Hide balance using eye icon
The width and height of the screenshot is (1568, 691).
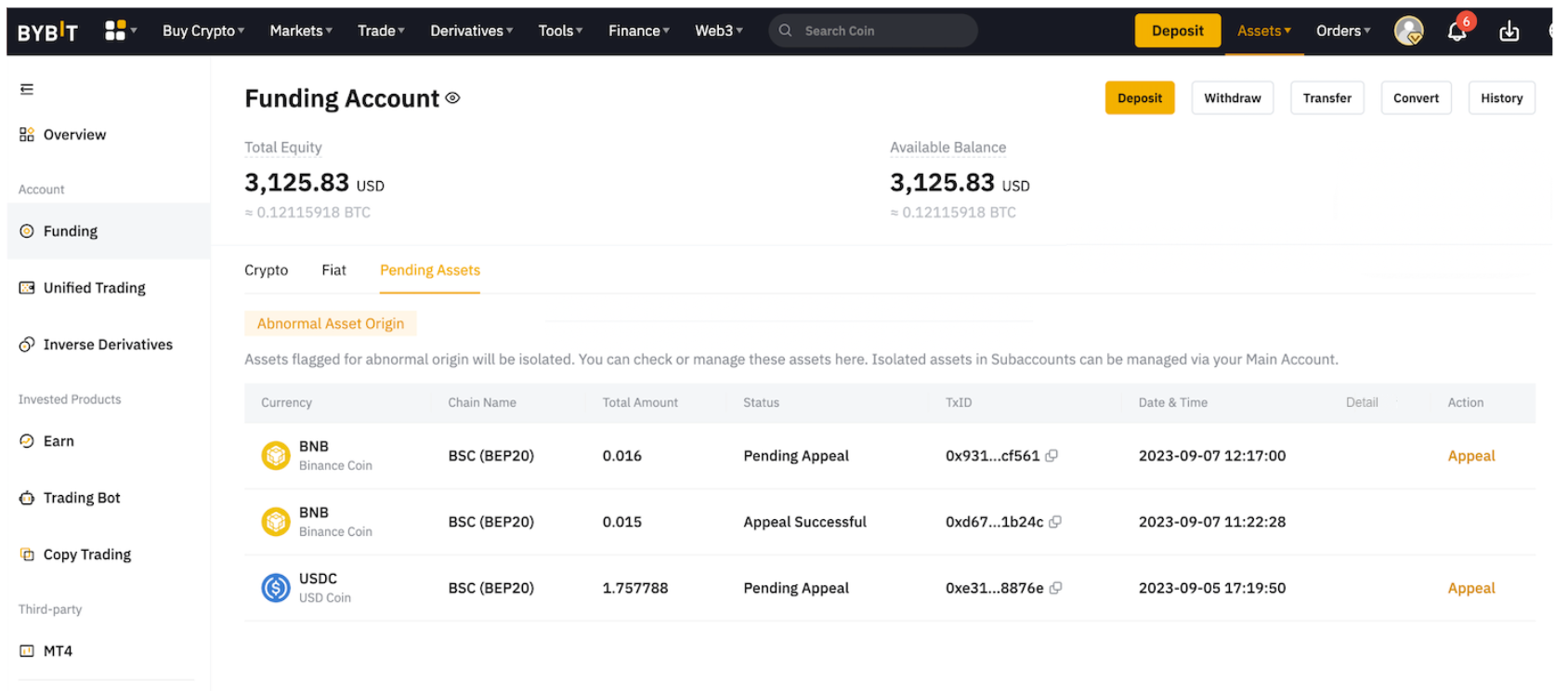click(452, 98)
